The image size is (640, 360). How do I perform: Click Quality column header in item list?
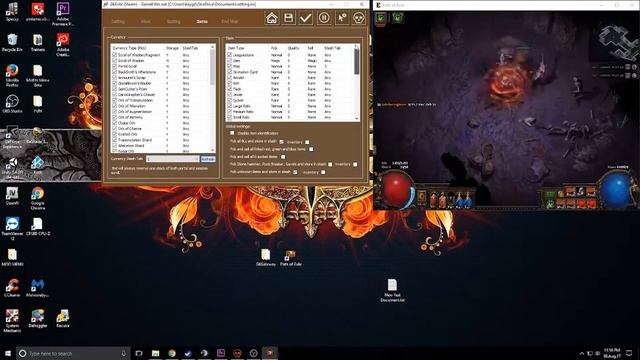click(293, 48)
